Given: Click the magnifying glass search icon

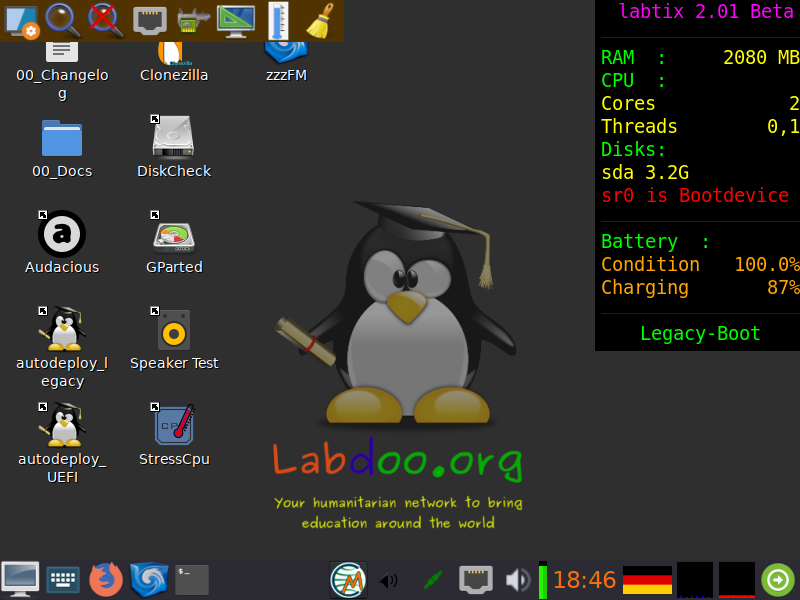Looking at the screenshot, I should [63, 20].
